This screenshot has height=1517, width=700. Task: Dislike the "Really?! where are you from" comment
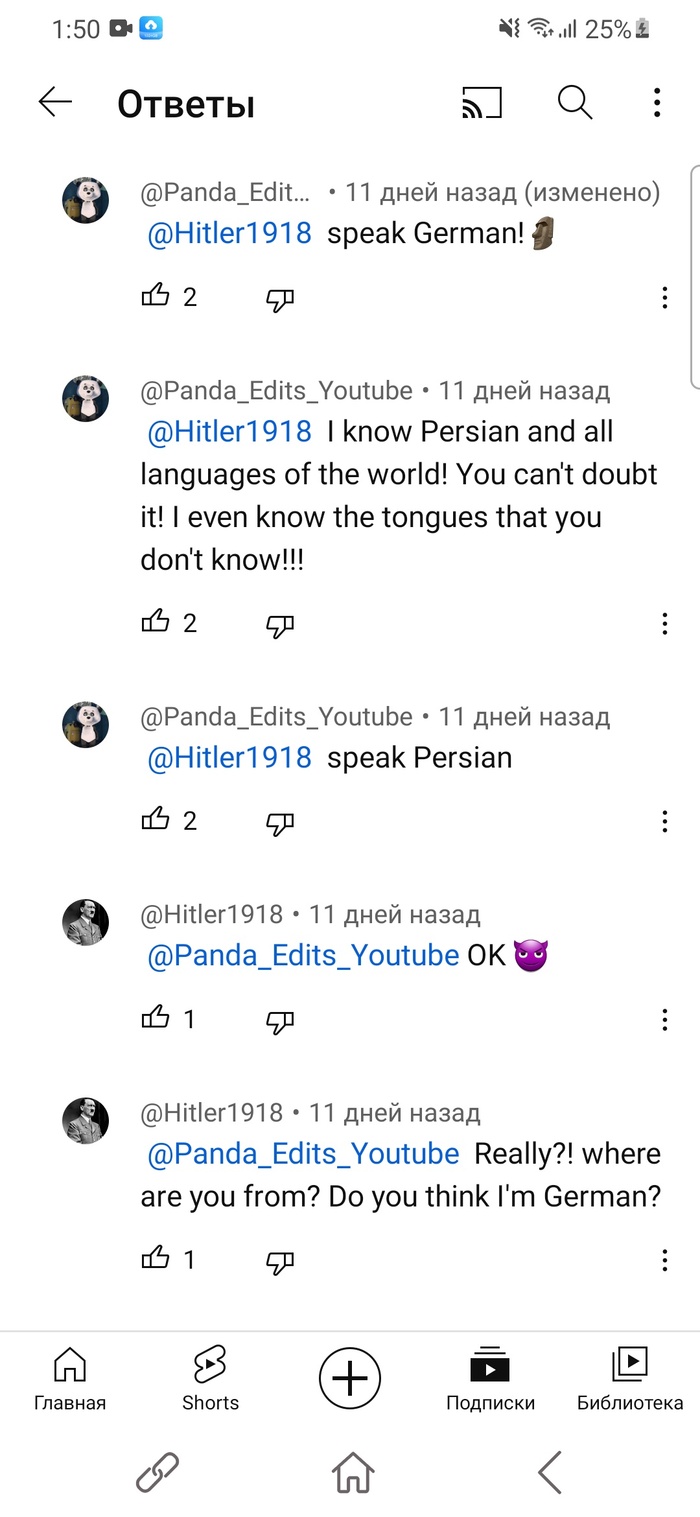pyautogui.click(x=280, y=1261)
